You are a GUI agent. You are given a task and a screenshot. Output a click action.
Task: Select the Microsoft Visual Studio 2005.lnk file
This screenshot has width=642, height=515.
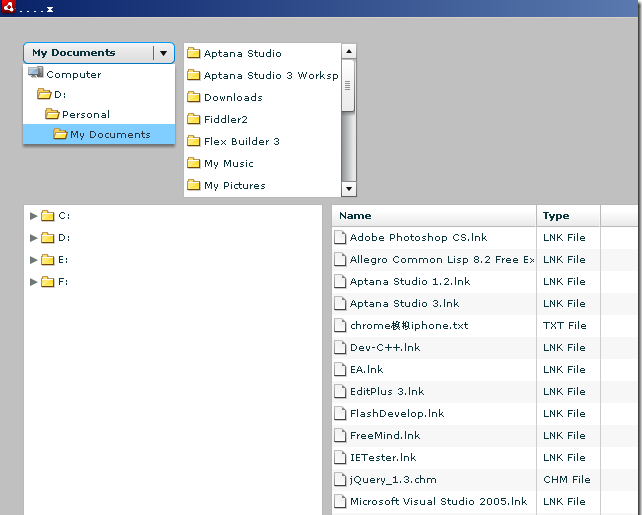(x=439, y=502)
